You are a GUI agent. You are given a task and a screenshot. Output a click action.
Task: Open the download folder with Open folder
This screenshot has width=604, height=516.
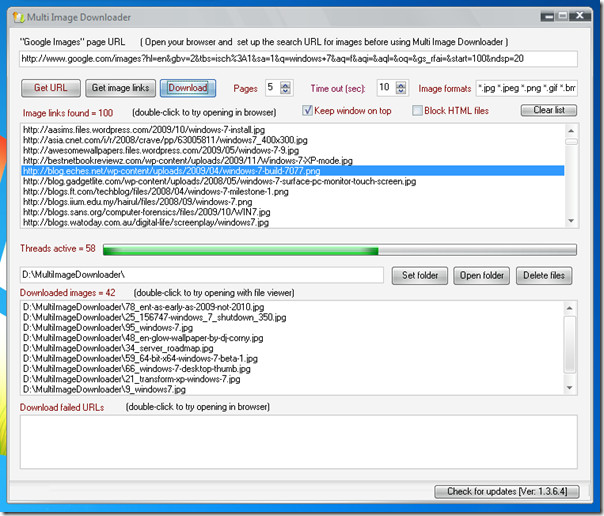click(x=482, y=275)
